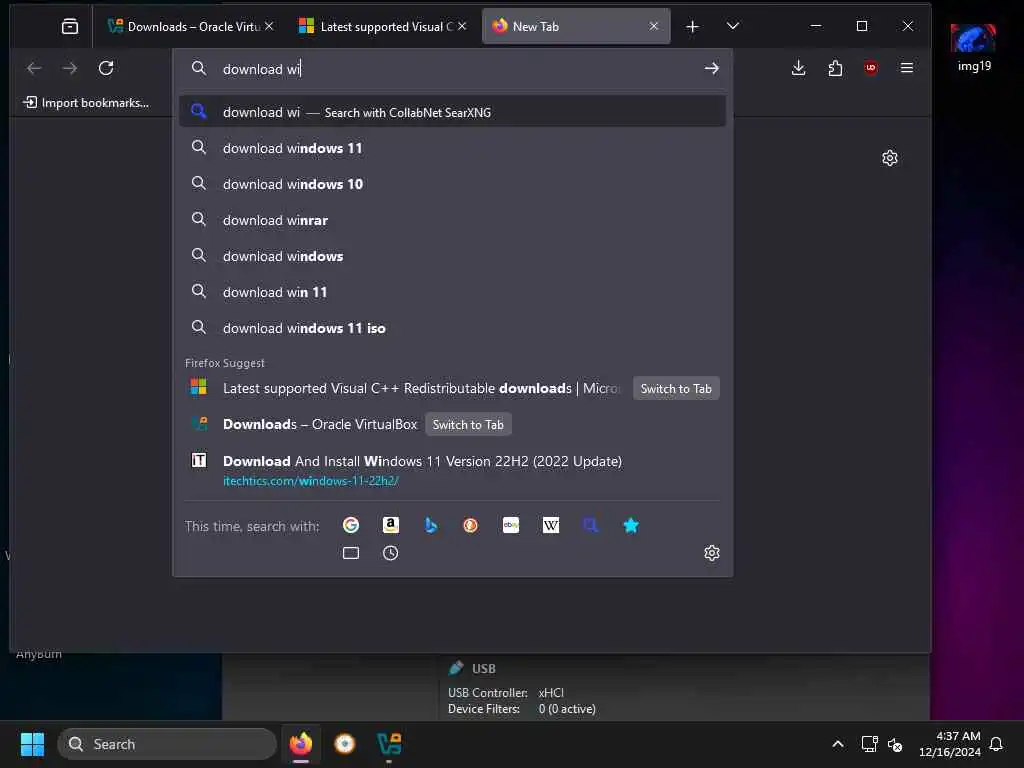This screenshot has width=1024, height=768.
Task: Search this time with Amazon
Action: click(391, 525)
